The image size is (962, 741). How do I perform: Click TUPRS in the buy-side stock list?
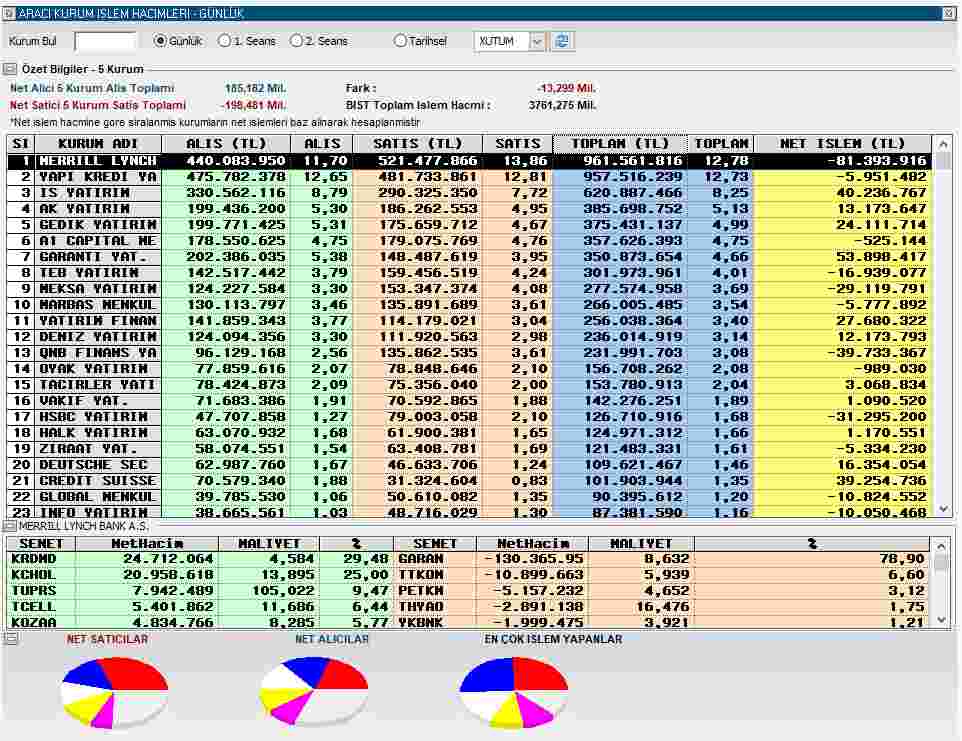[34, 590]
